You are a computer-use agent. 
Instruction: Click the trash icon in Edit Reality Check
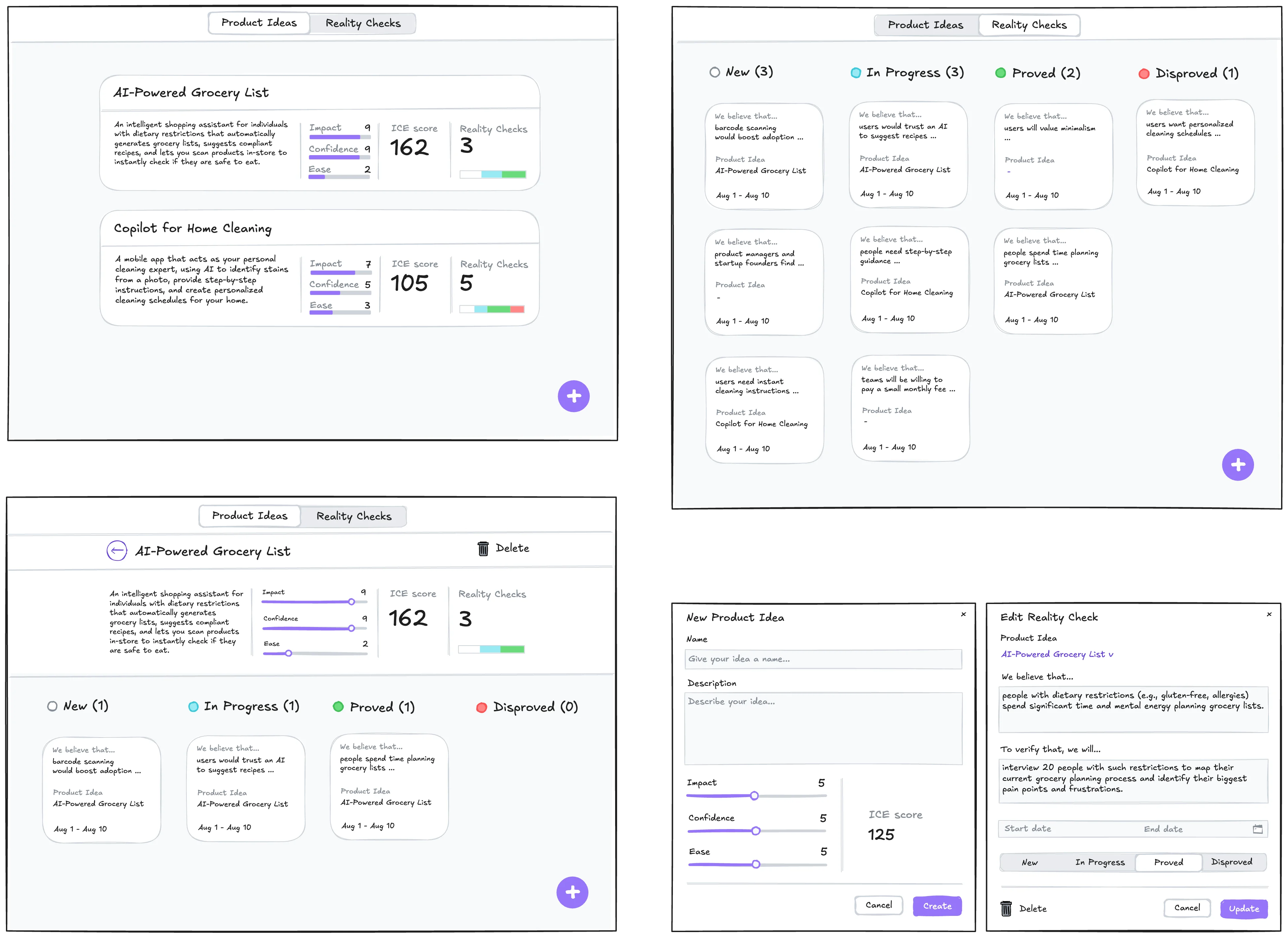[1006, 908]
